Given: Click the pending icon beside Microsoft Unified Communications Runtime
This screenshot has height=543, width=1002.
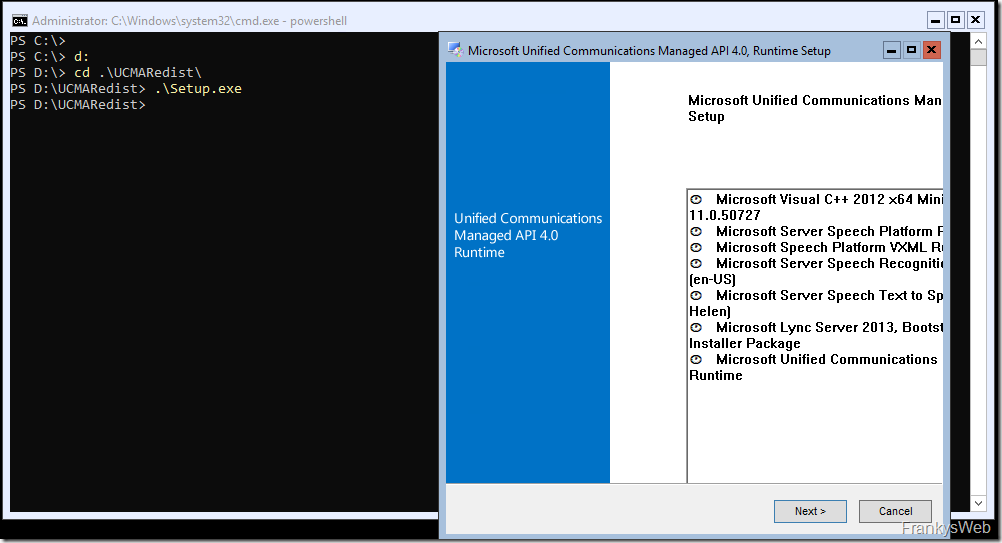Looking at the screenshot, I should coord(696,360).
